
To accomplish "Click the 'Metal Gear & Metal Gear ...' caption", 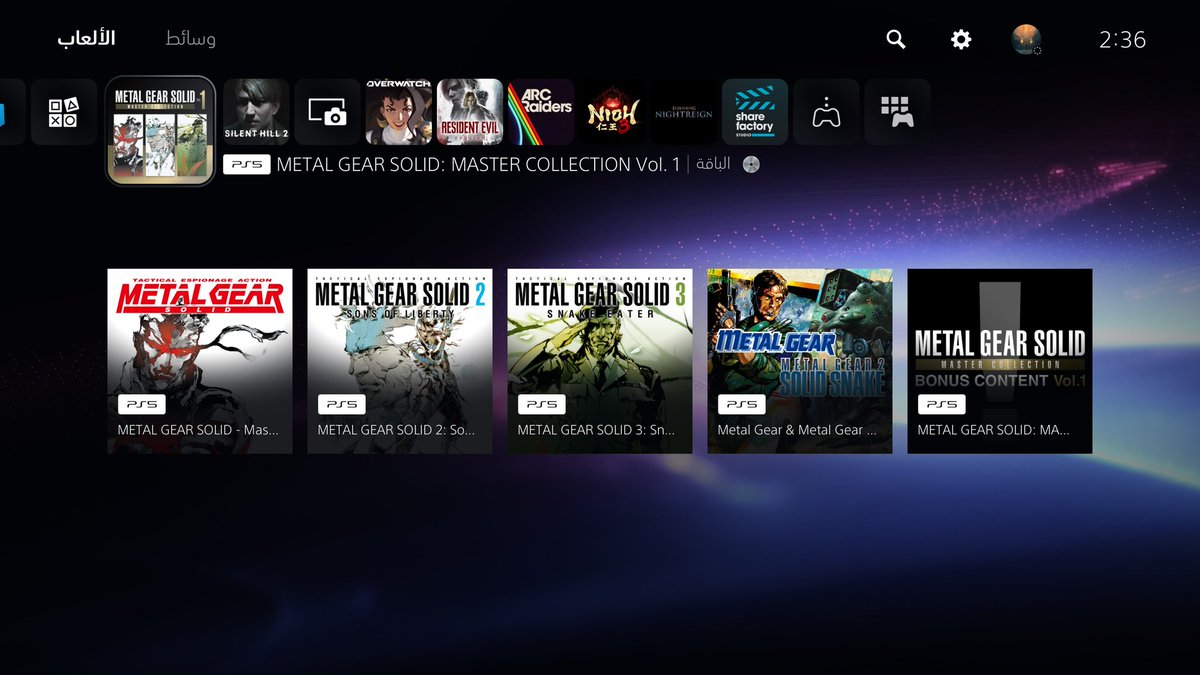I will pos(797,430).
